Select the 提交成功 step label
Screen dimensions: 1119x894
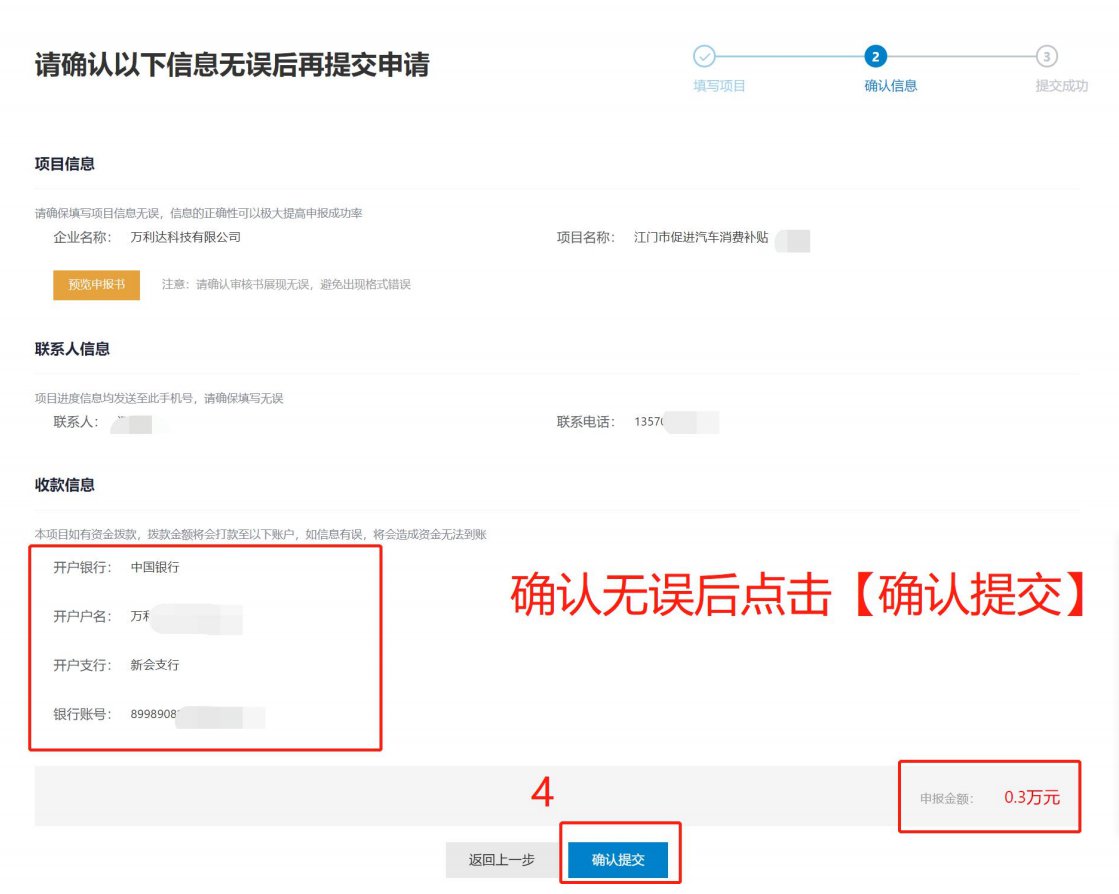point(1061,86)
